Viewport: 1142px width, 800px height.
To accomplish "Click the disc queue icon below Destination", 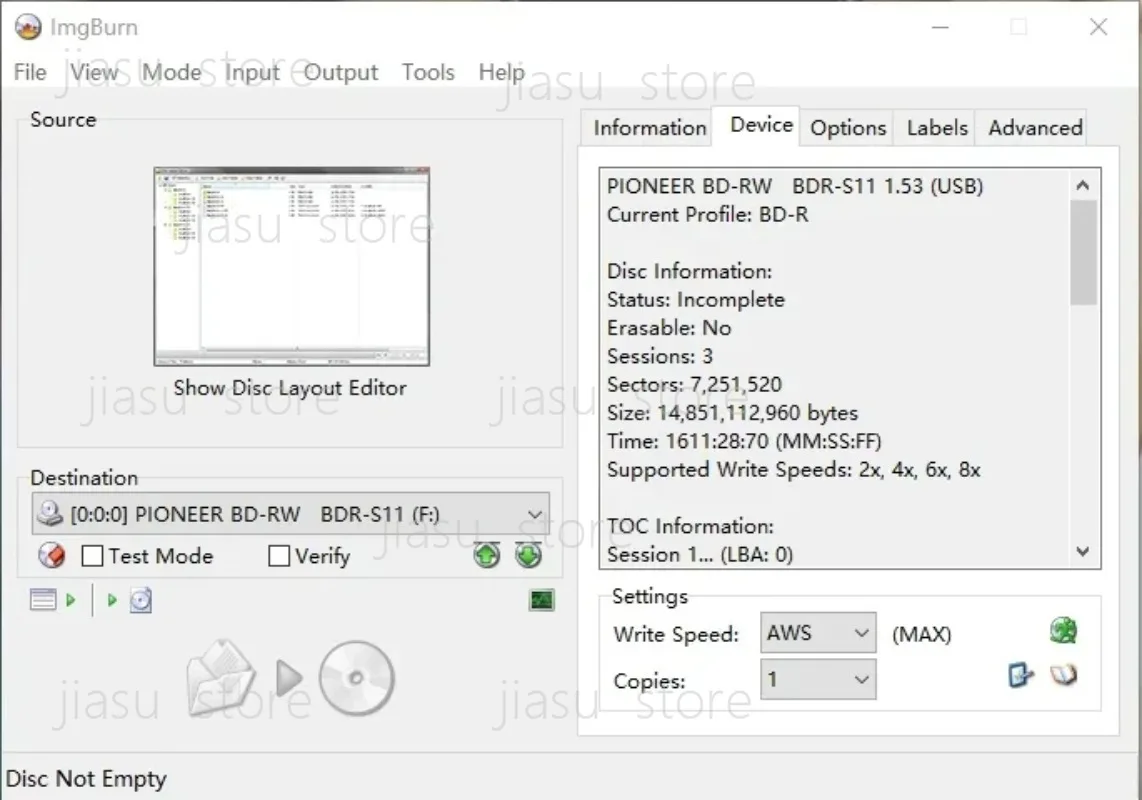I will (141, 600).
